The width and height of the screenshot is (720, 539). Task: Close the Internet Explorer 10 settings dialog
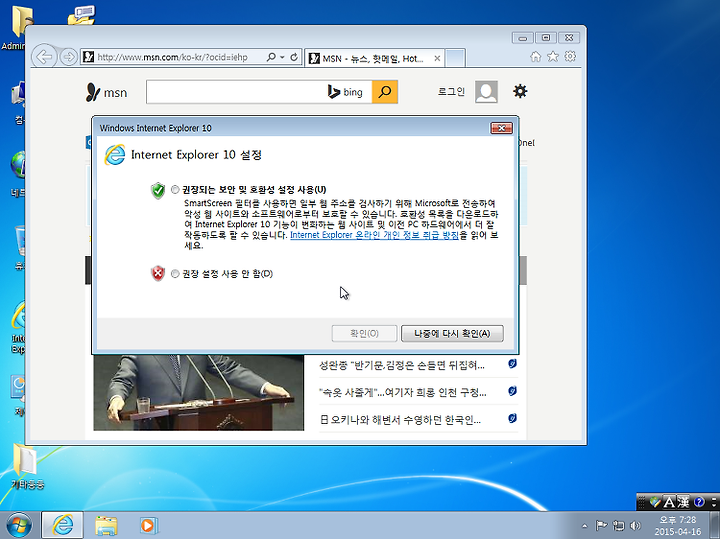501,128
